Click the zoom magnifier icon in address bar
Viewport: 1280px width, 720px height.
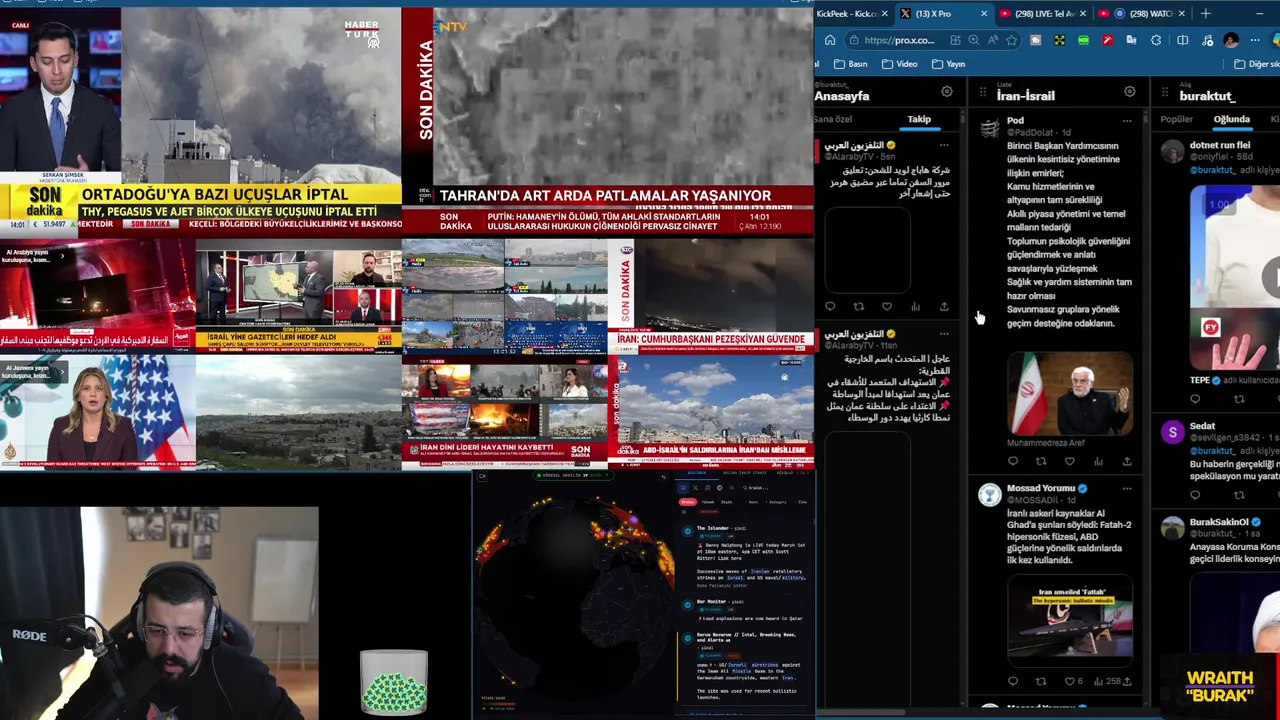(x=973, y=40)
